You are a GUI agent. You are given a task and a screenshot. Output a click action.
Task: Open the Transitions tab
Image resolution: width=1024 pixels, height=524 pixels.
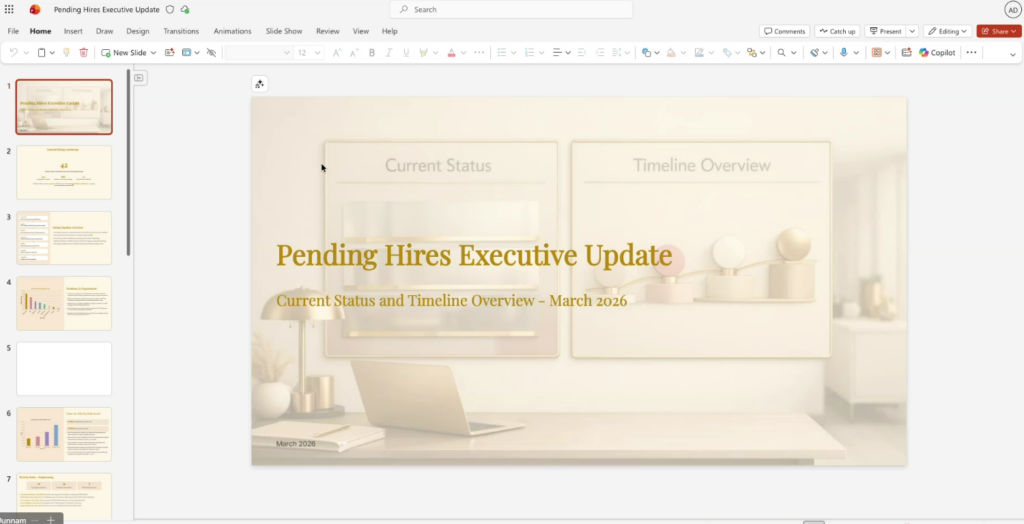181,31
